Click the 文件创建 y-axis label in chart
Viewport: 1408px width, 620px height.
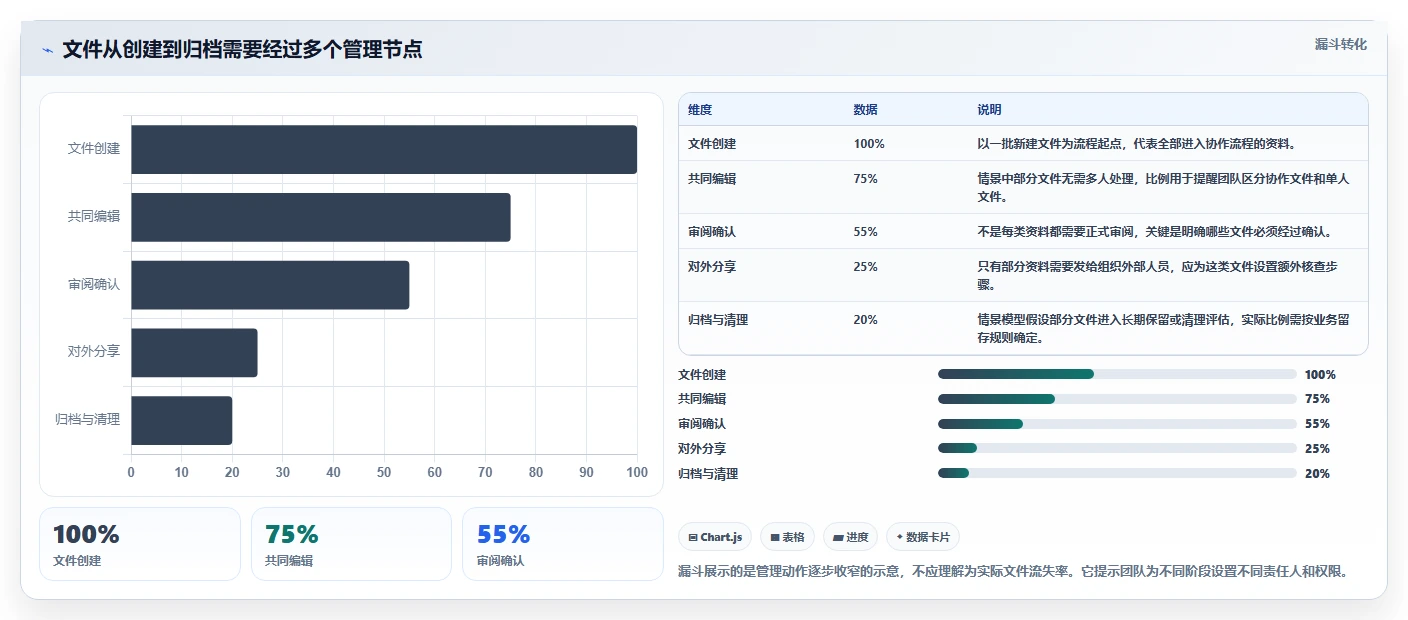coord(94,149)
